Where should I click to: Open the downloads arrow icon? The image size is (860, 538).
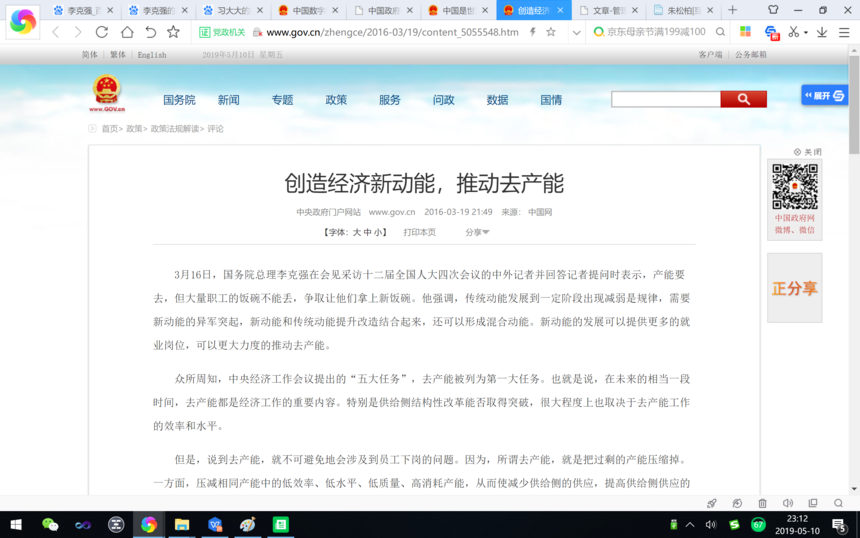(x=822, y=32)
